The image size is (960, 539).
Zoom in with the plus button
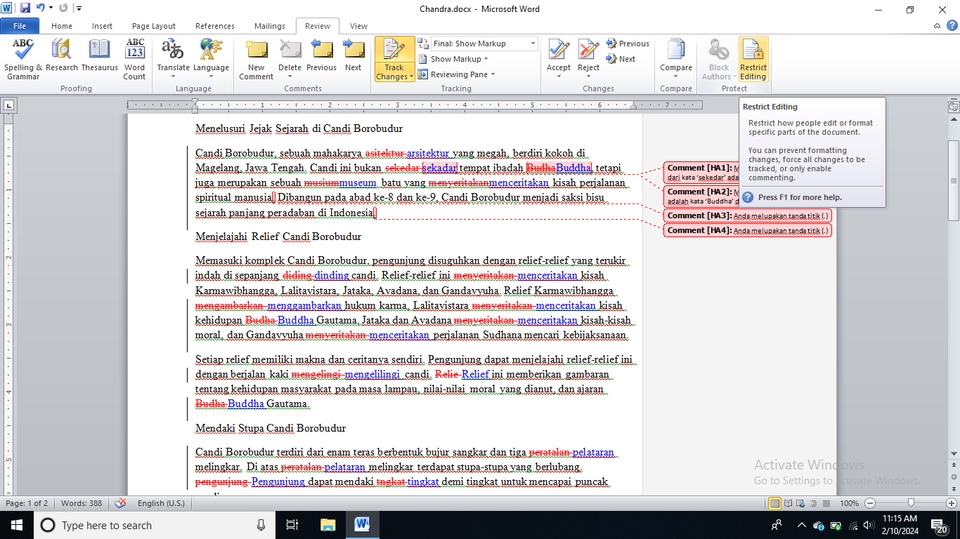pos(951,503)
